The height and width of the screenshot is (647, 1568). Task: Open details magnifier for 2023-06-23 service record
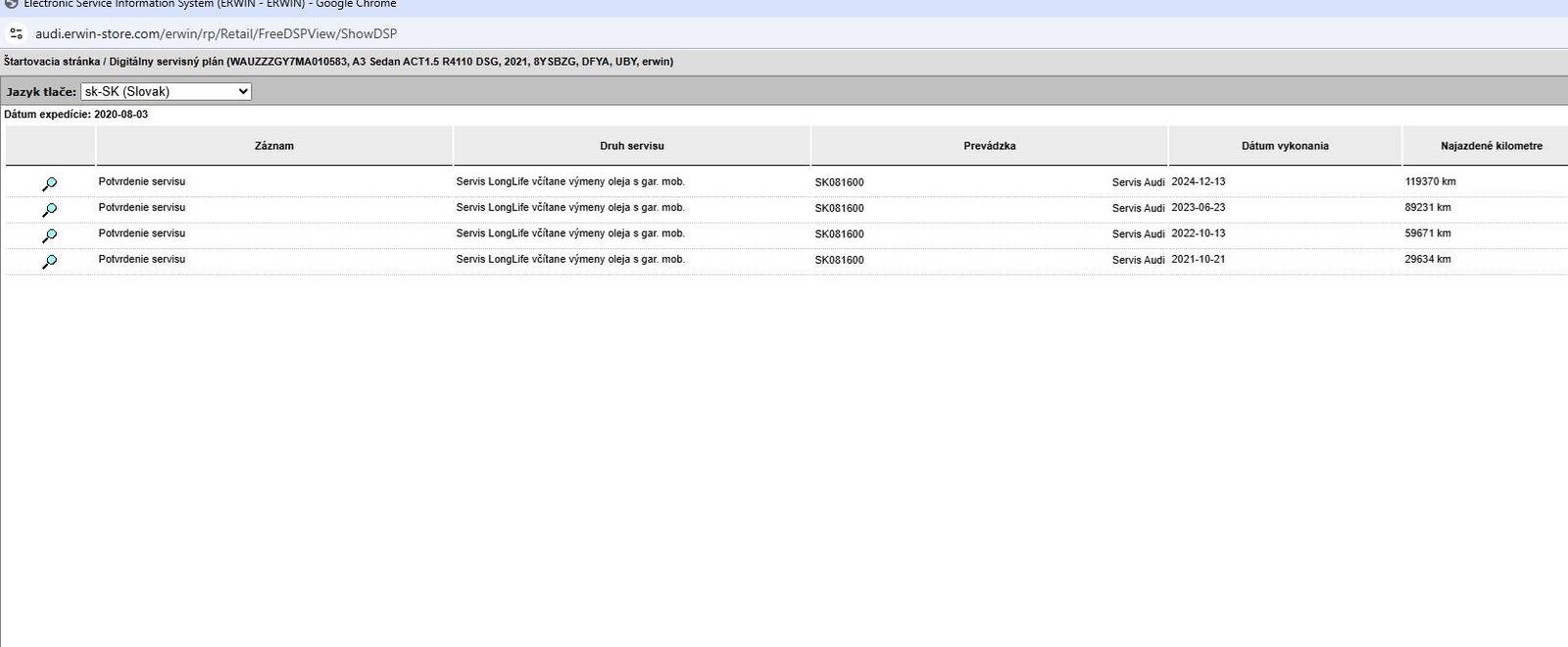tap(49, 210)
